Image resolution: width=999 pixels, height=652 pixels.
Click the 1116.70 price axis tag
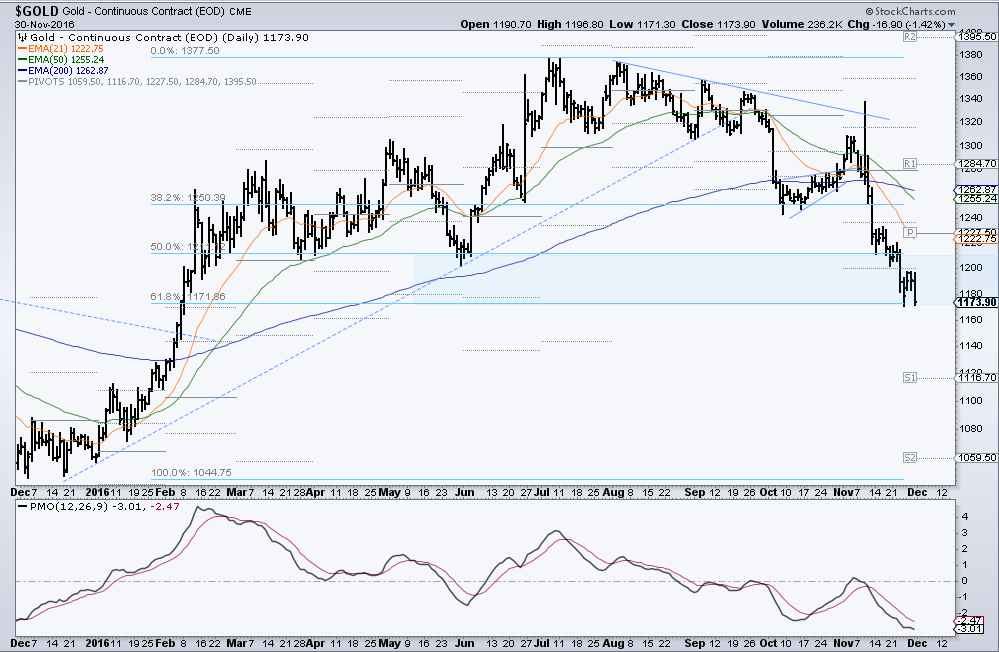coord(977,378)
